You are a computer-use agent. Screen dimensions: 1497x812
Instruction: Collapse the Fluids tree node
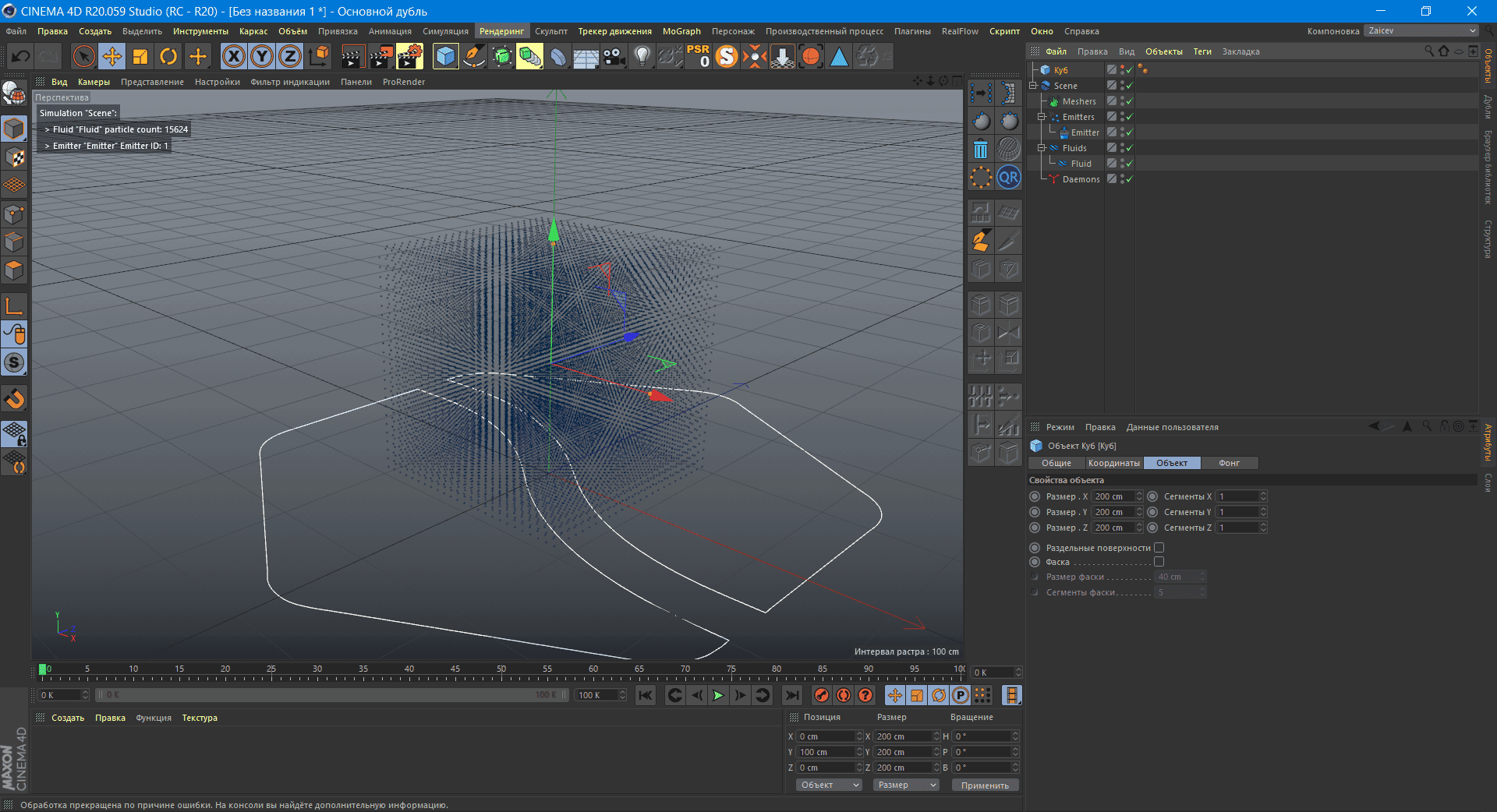pos(1041,148)
